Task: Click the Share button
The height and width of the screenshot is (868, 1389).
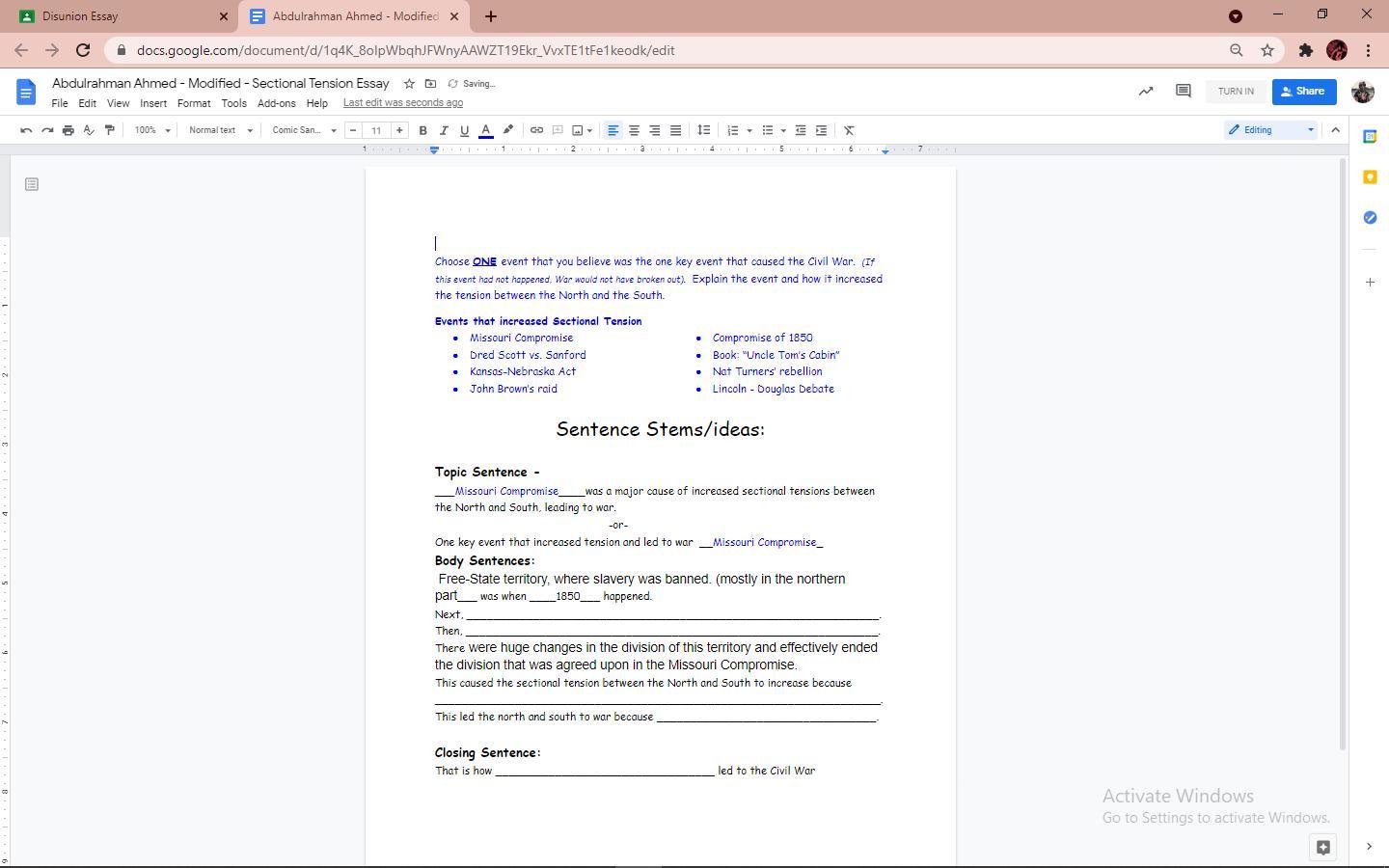Action: pyautogui.click(x=1303, y=92)
